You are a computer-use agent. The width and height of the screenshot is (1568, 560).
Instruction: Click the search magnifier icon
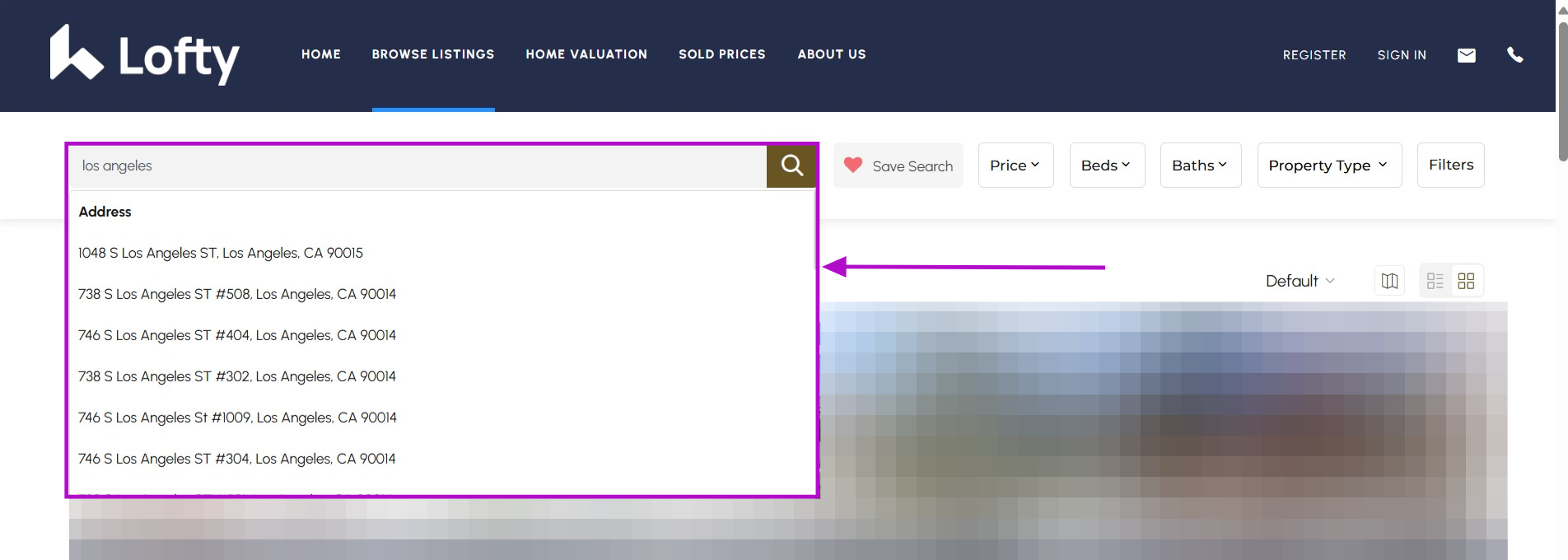point(791,166)
